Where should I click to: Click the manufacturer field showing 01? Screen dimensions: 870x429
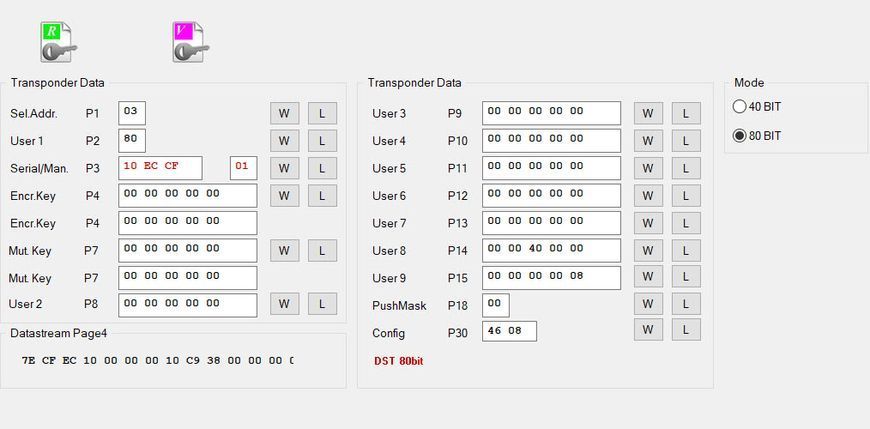click(x=244, y=168)
